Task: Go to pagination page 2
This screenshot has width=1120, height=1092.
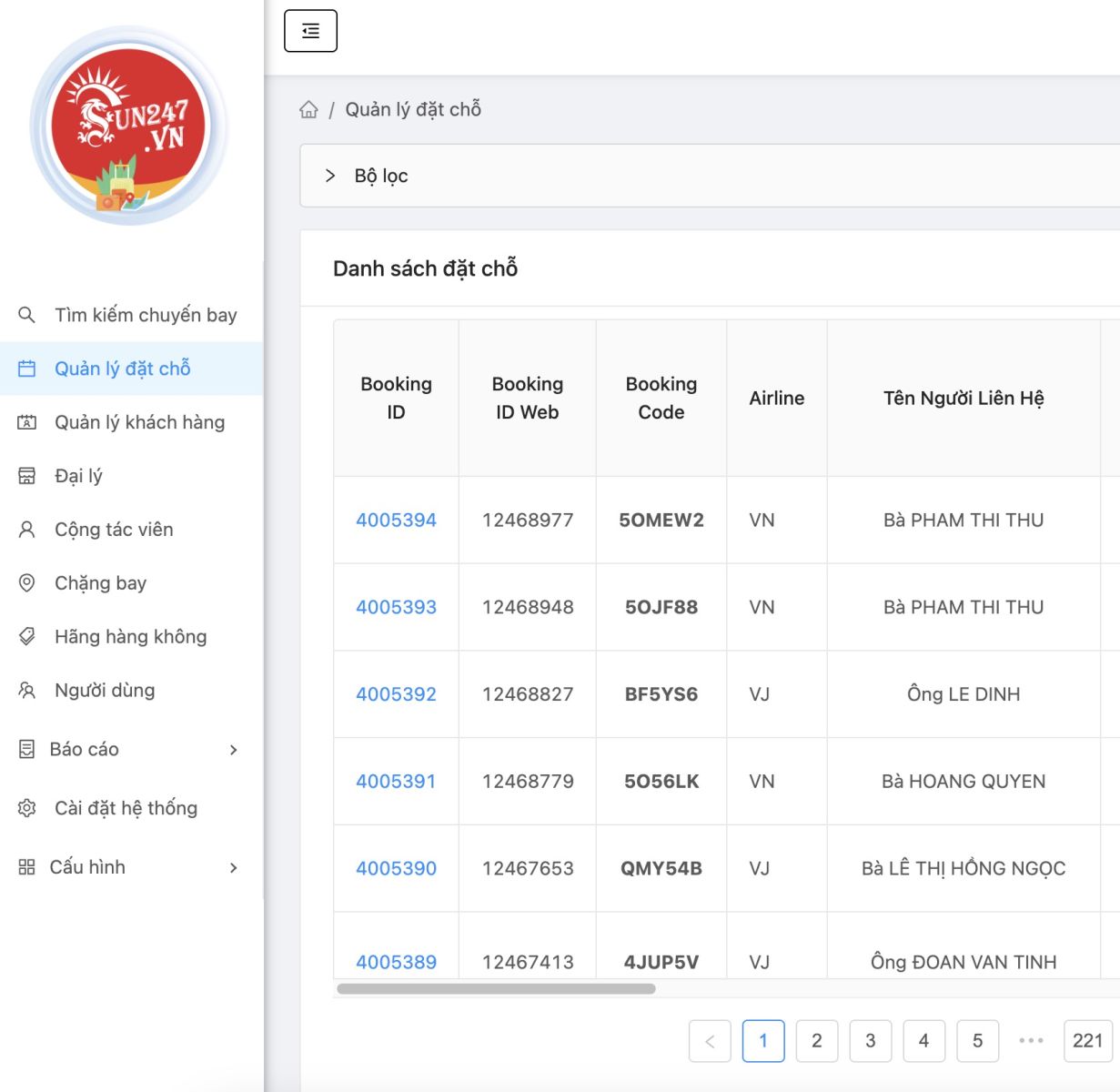Action: click(816, 1040)
